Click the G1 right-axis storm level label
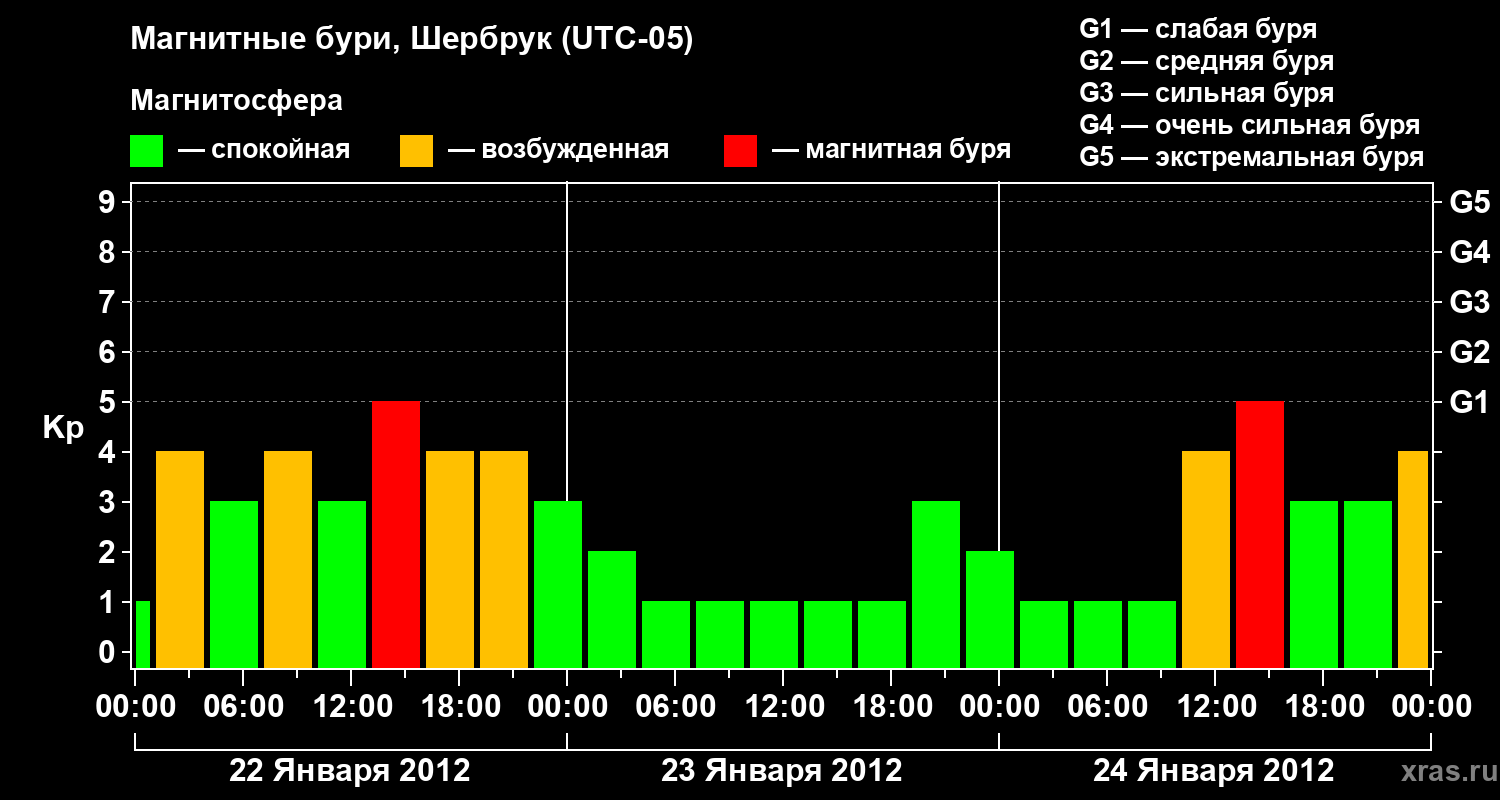 1469,403
